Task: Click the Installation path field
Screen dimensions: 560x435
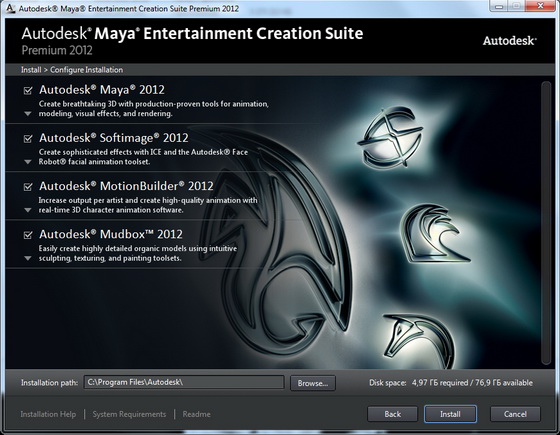Action: coord(184,382)
